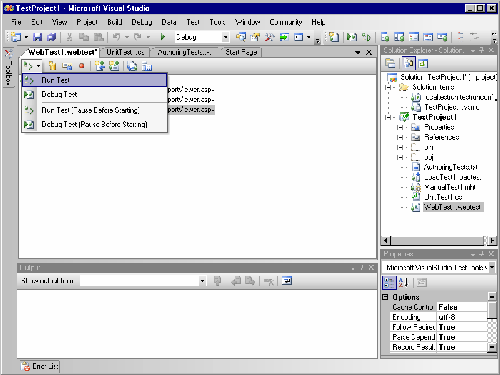Click Property Pages icon in Properties panel
Image resolution: width=500 pixels, height=375 pixels.
422,283
